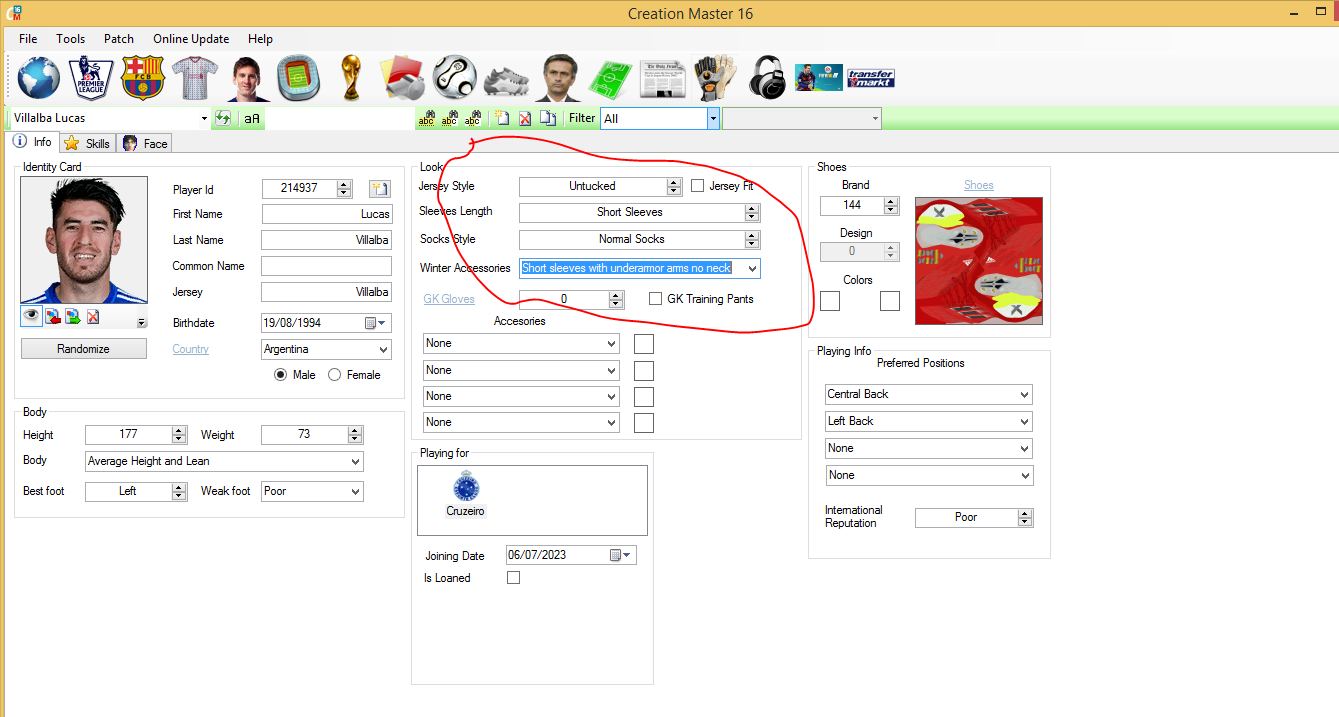
Task: Open the Help menu
Action: (x=260, y=39)
